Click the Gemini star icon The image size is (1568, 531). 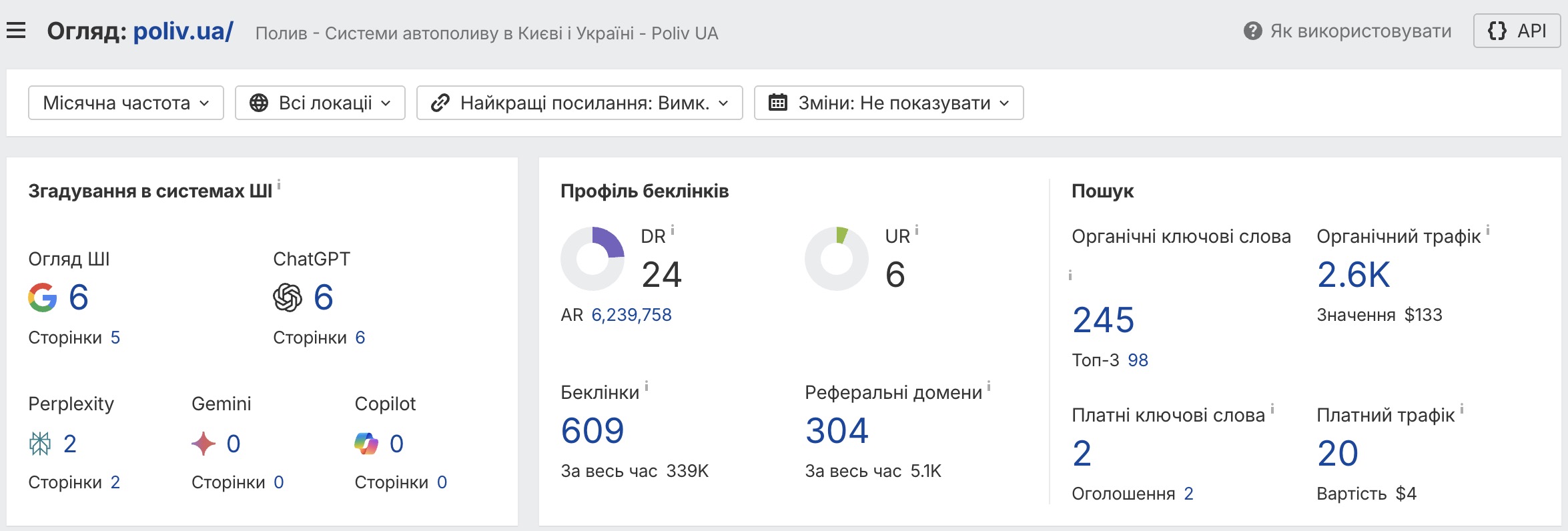(204, 444)
